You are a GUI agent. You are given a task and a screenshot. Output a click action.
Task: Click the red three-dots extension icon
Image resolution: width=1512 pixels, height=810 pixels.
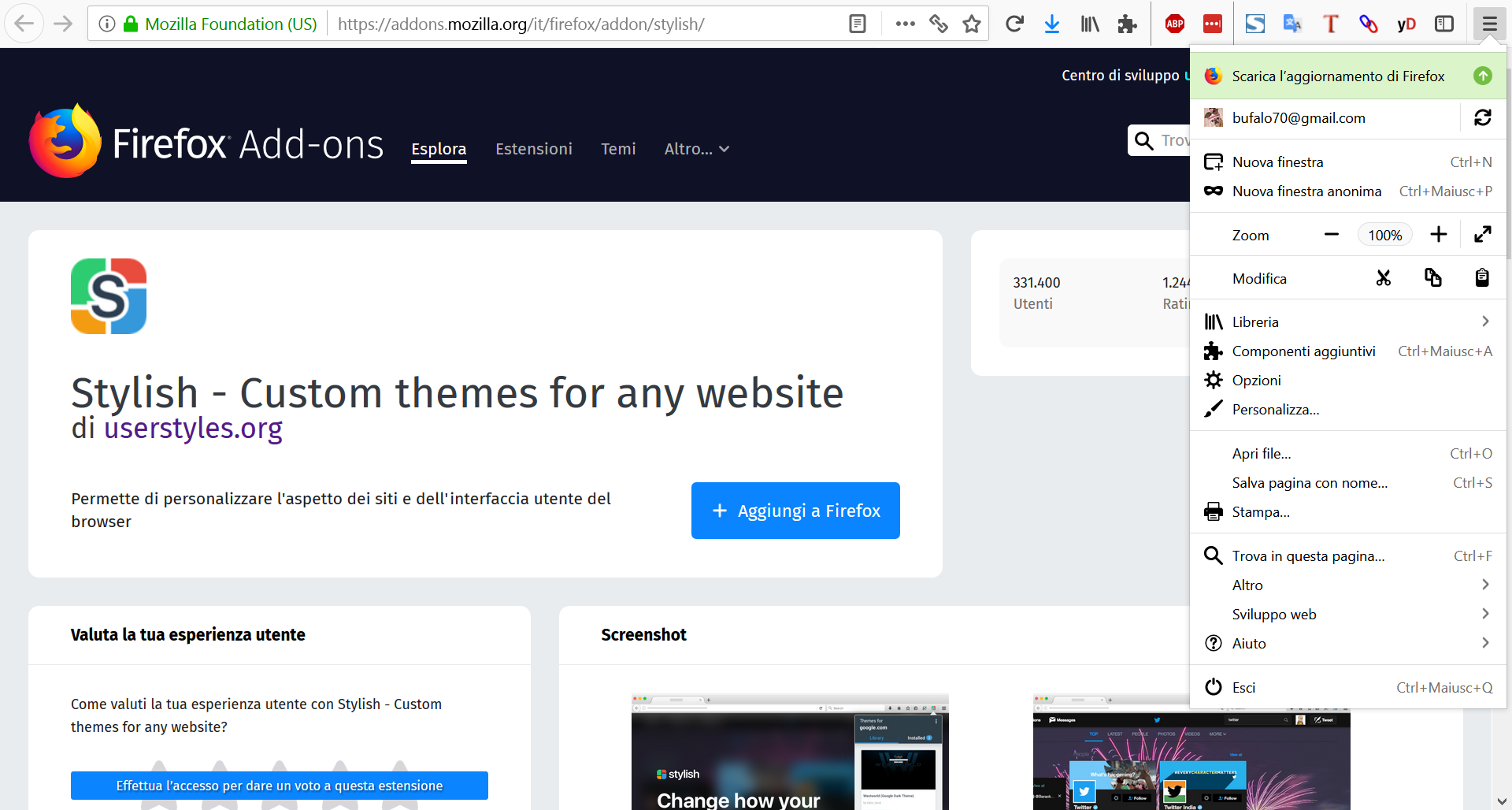click(1213, 24)
